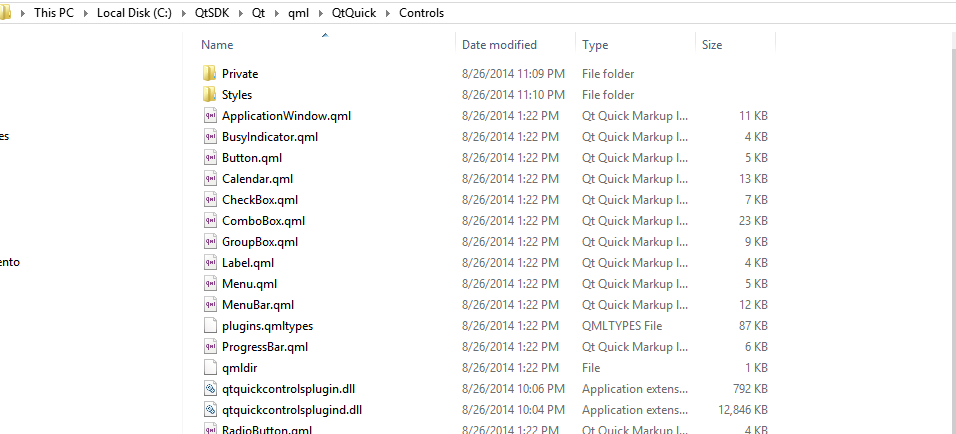Viewport: 956px width, 434px height.
Task: Select the Calendar.qml file
Action: [x=257, y=179]
